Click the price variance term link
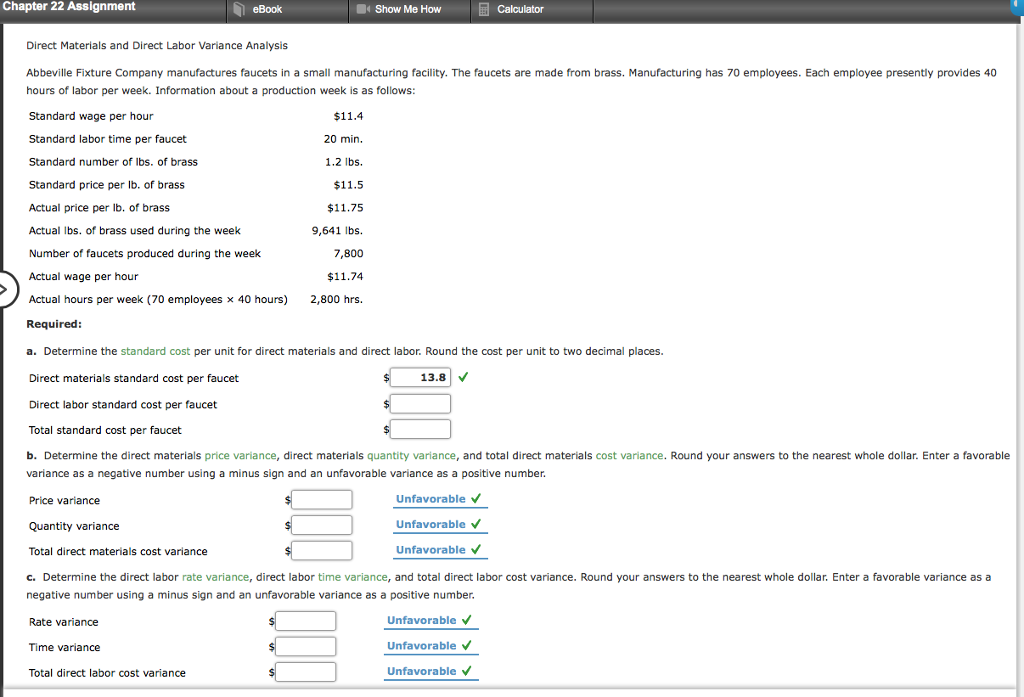Screen dimensions: 1024x697 [x=239, y=455]
